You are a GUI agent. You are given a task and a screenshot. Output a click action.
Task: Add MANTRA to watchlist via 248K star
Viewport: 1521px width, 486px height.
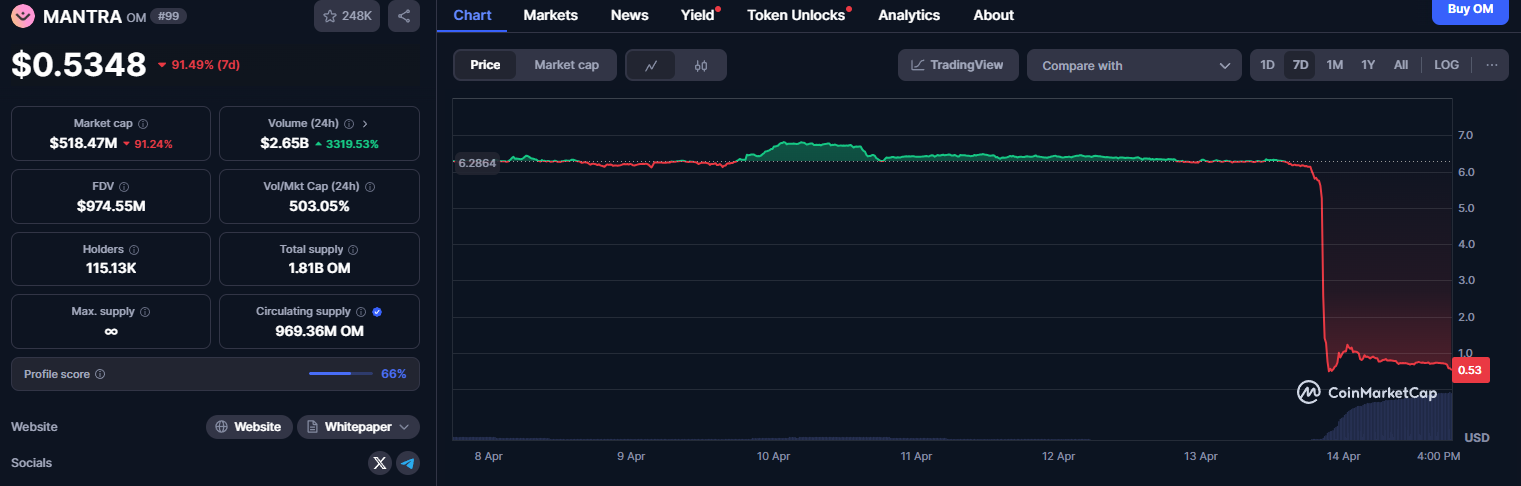347,16
